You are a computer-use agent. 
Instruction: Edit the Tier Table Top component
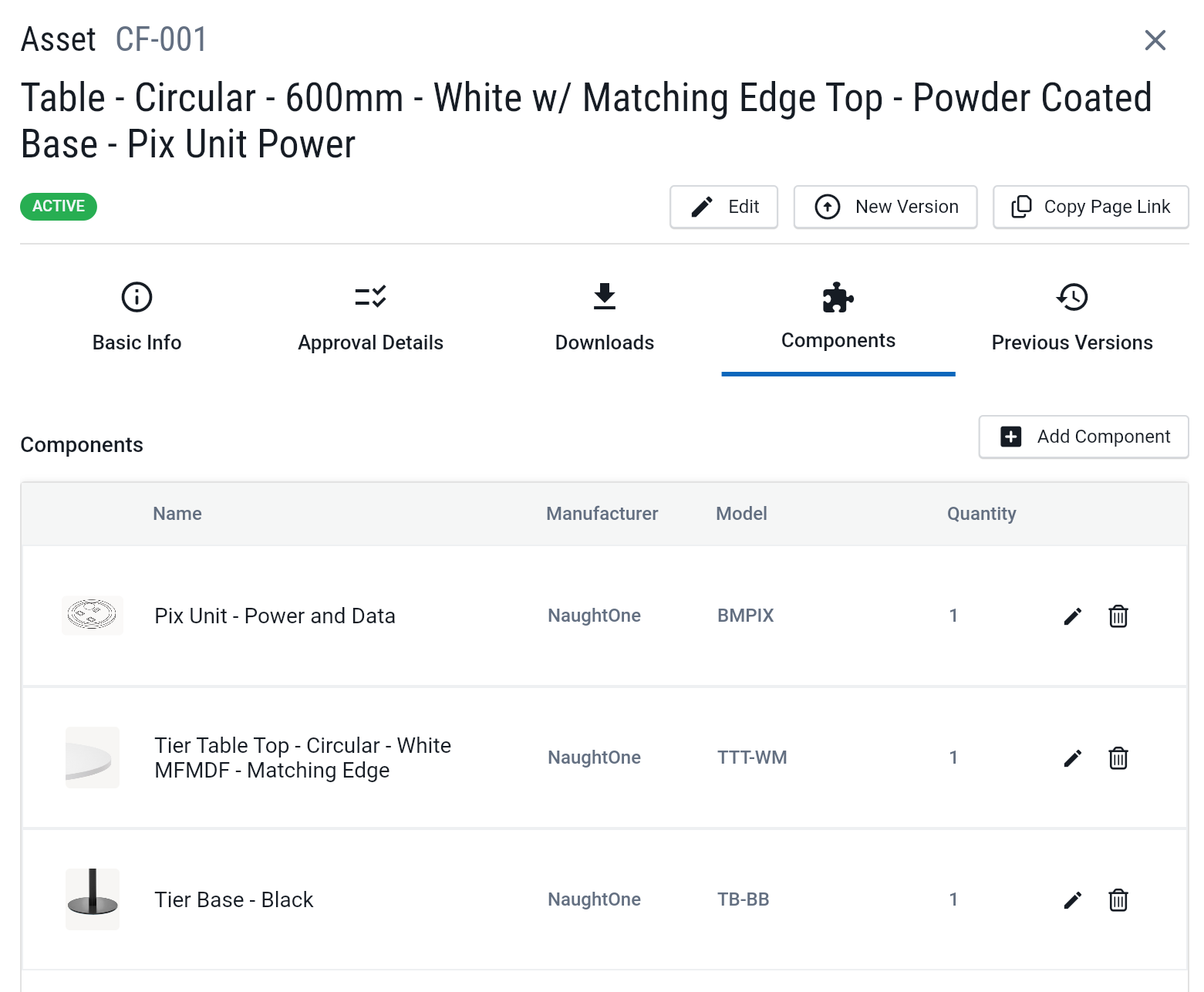click(1072, 758)
